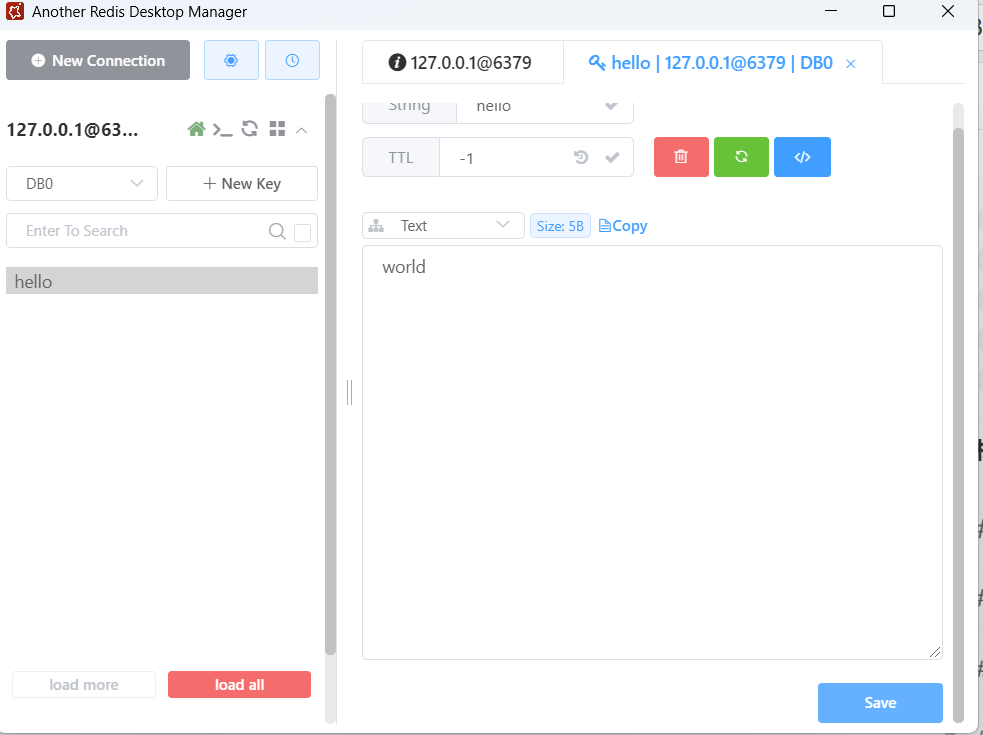This screenshot has height=735, width=983.
Task: Click the load more button
Action: 84,685
